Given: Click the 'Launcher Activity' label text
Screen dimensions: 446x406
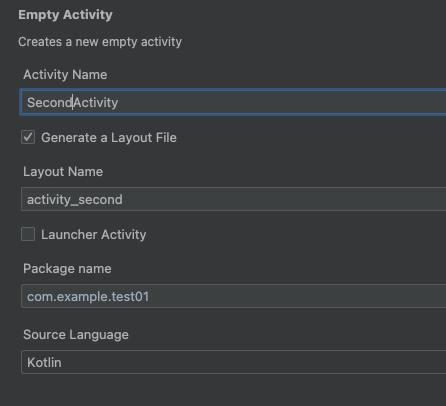Looking at the screenshot, I should point(94,235).
